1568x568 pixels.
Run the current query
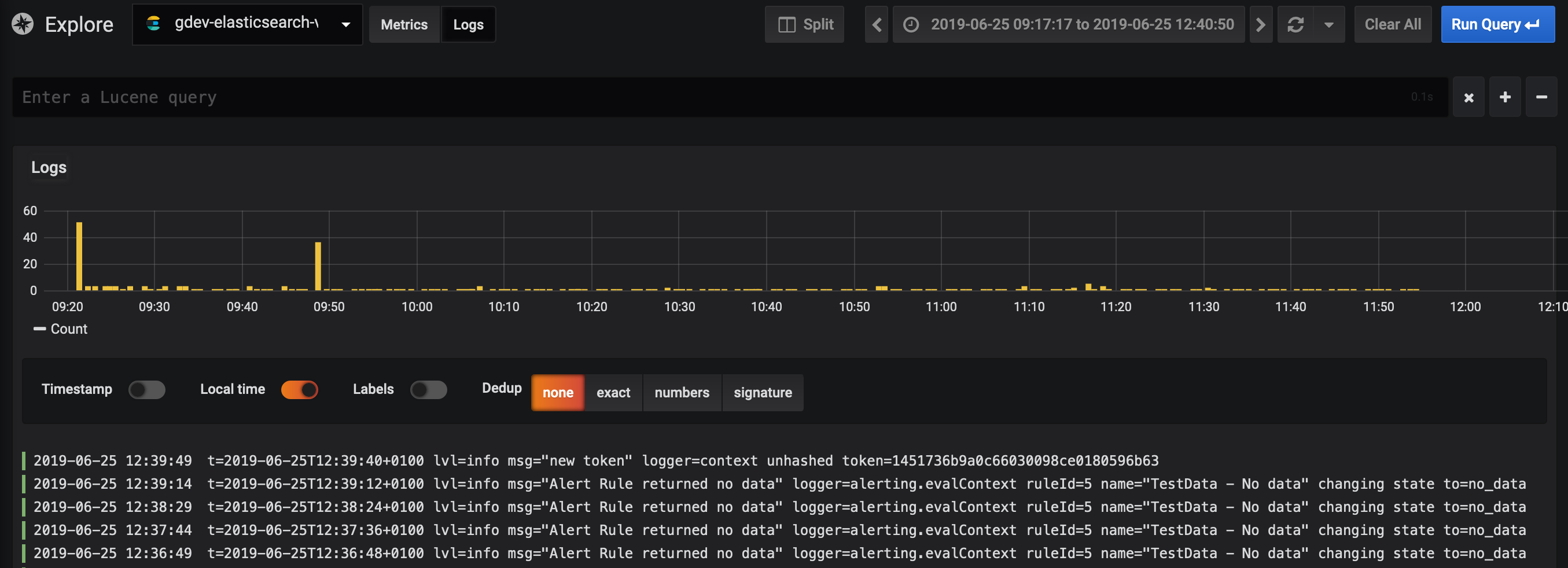(1497, 24)
